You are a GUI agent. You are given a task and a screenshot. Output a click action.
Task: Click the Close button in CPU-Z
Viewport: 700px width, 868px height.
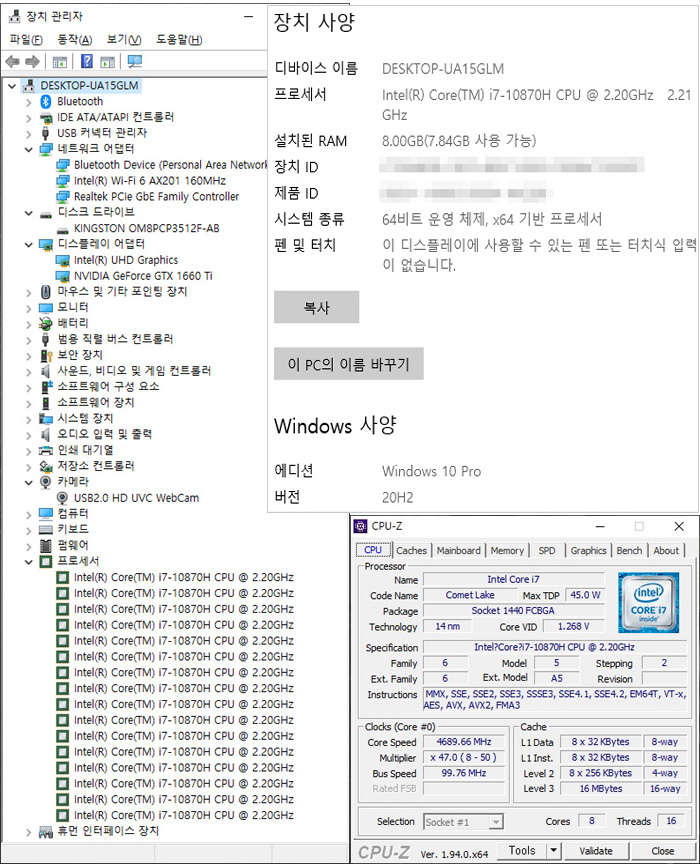[x=662, y=850]
